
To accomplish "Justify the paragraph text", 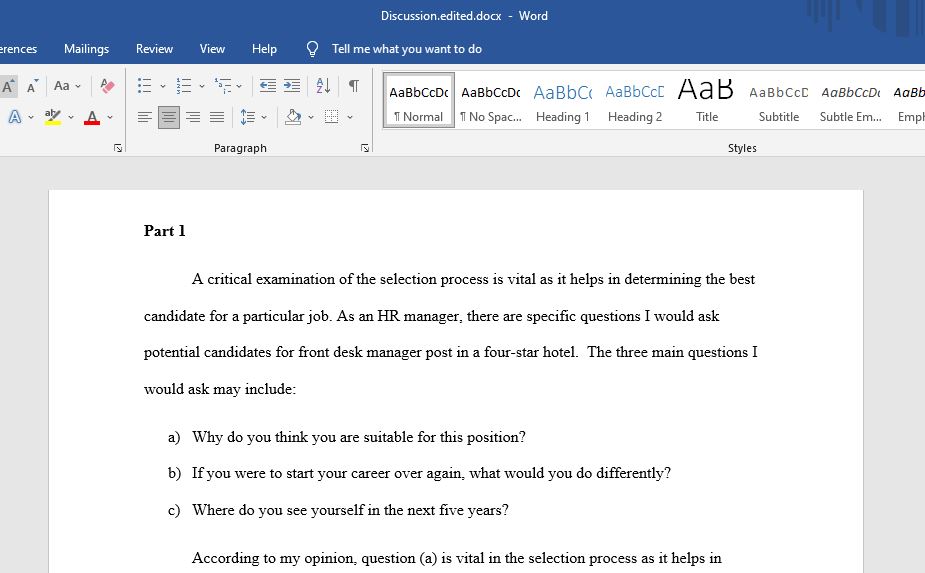I will pyautogui.click(x=217, y=117).
